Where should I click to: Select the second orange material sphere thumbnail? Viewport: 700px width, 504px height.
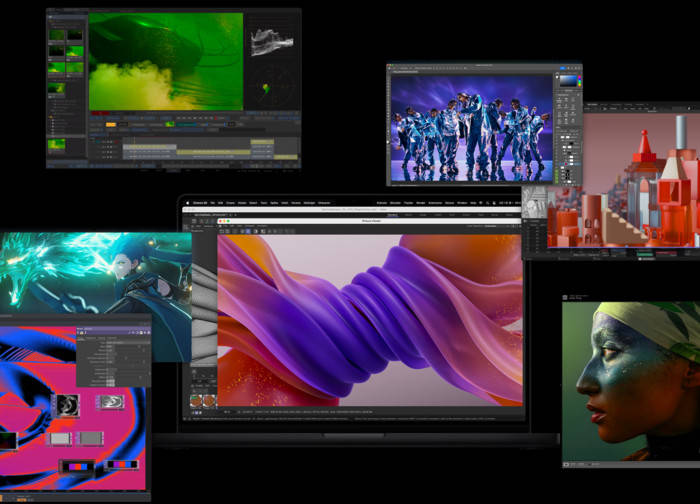pyautogui.click(x=209, y=400)
